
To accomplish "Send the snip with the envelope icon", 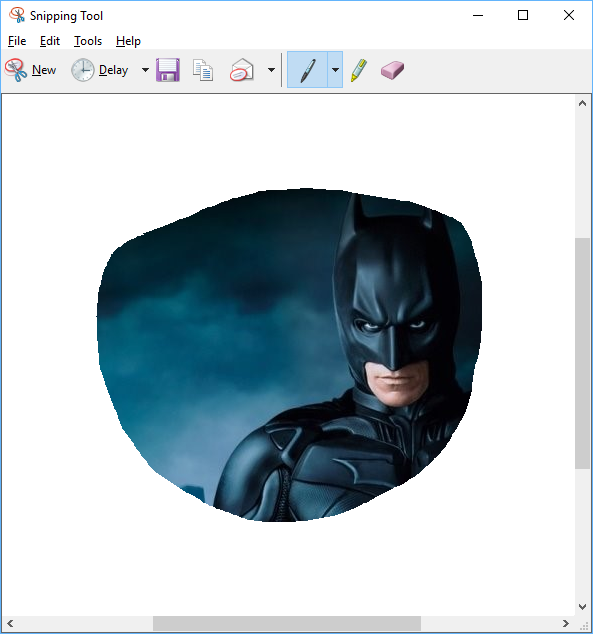I will (x=242, y=70).
